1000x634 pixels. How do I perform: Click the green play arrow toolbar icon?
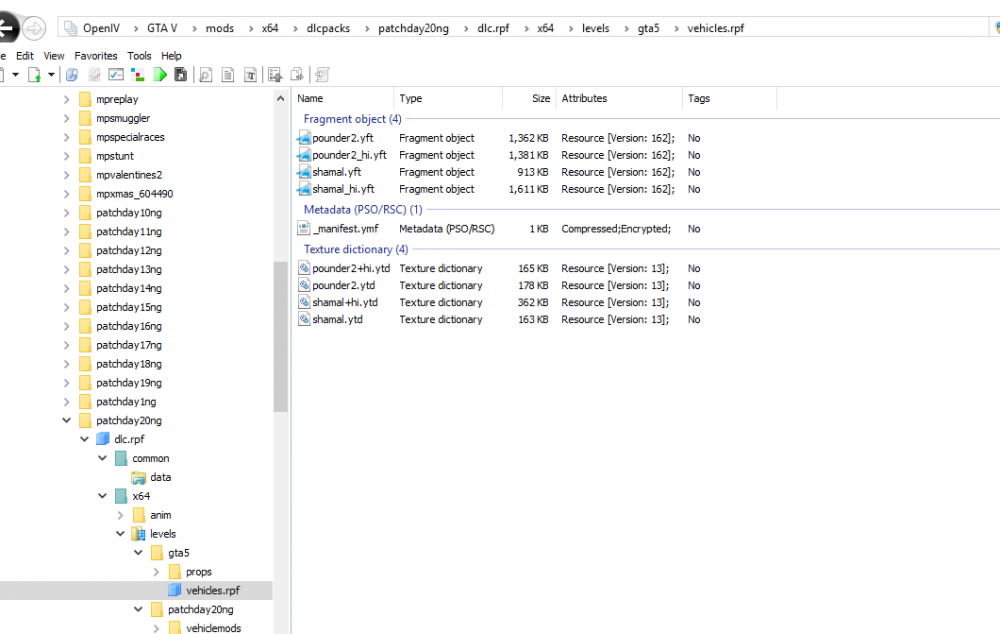pyautogui.click(x=160, y=75)
